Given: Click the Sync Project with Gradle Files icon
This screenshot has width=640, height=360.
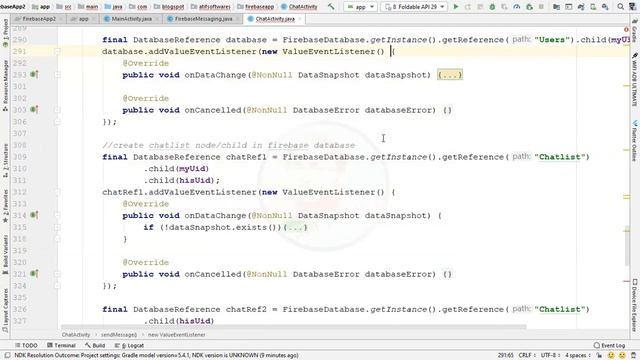Looking at the screenshot, I should coord(580,7).
